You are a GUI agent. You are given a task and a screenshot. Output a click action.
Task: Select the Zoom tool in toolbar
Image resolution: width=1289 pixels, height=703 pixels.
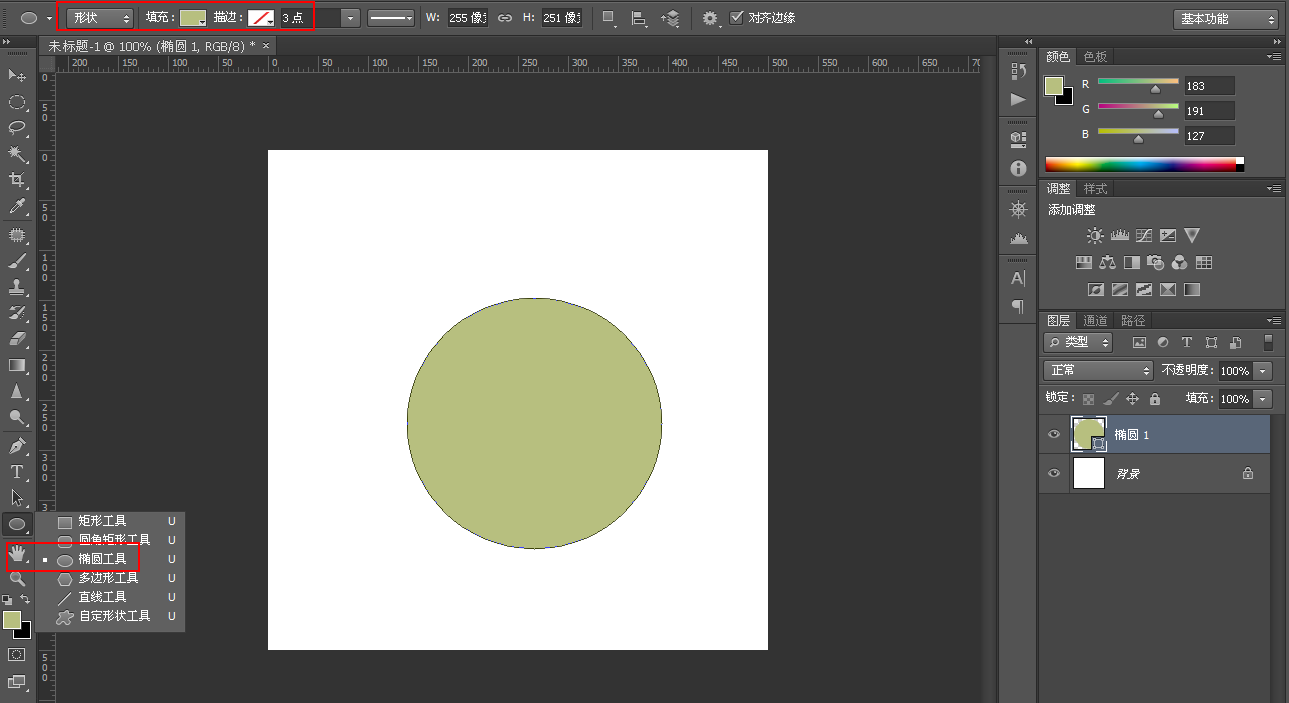click(x=17, y=579)
